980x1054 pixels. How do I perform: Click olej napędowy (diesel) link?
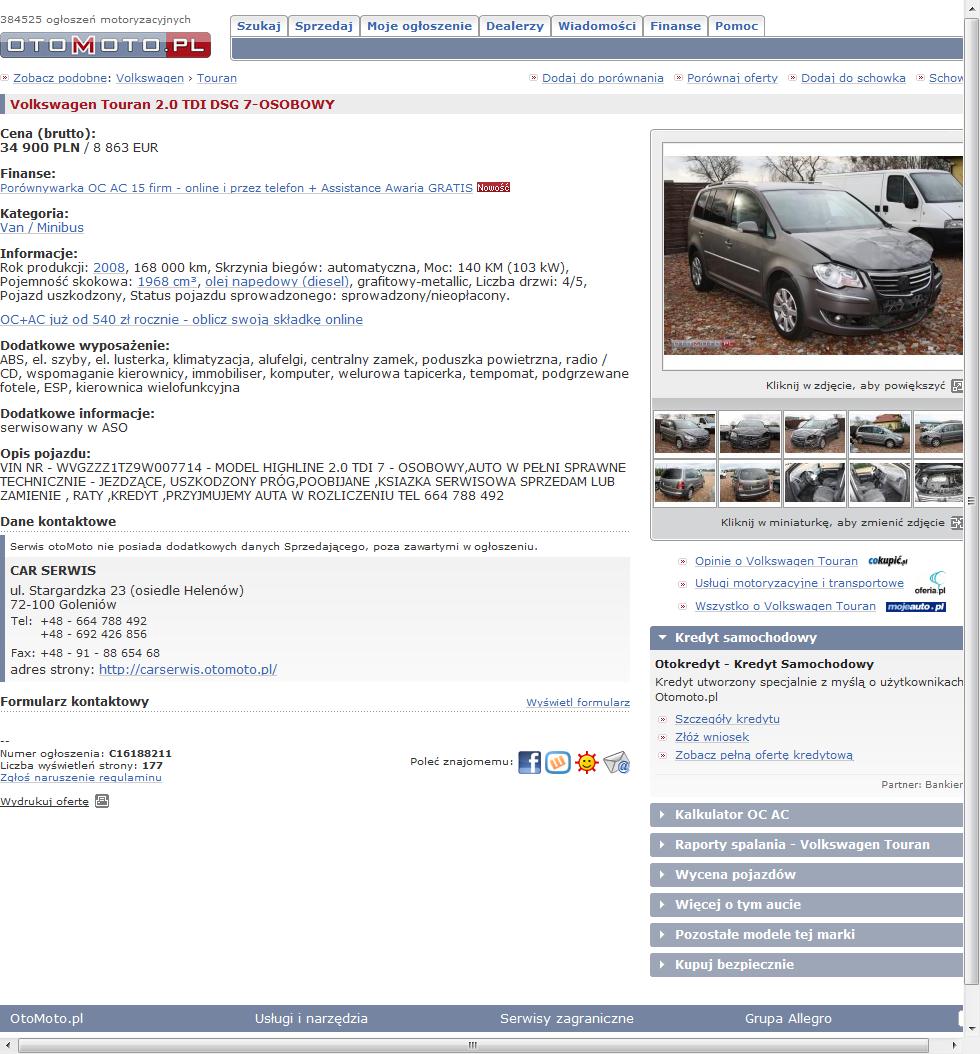tap(277, 282)
